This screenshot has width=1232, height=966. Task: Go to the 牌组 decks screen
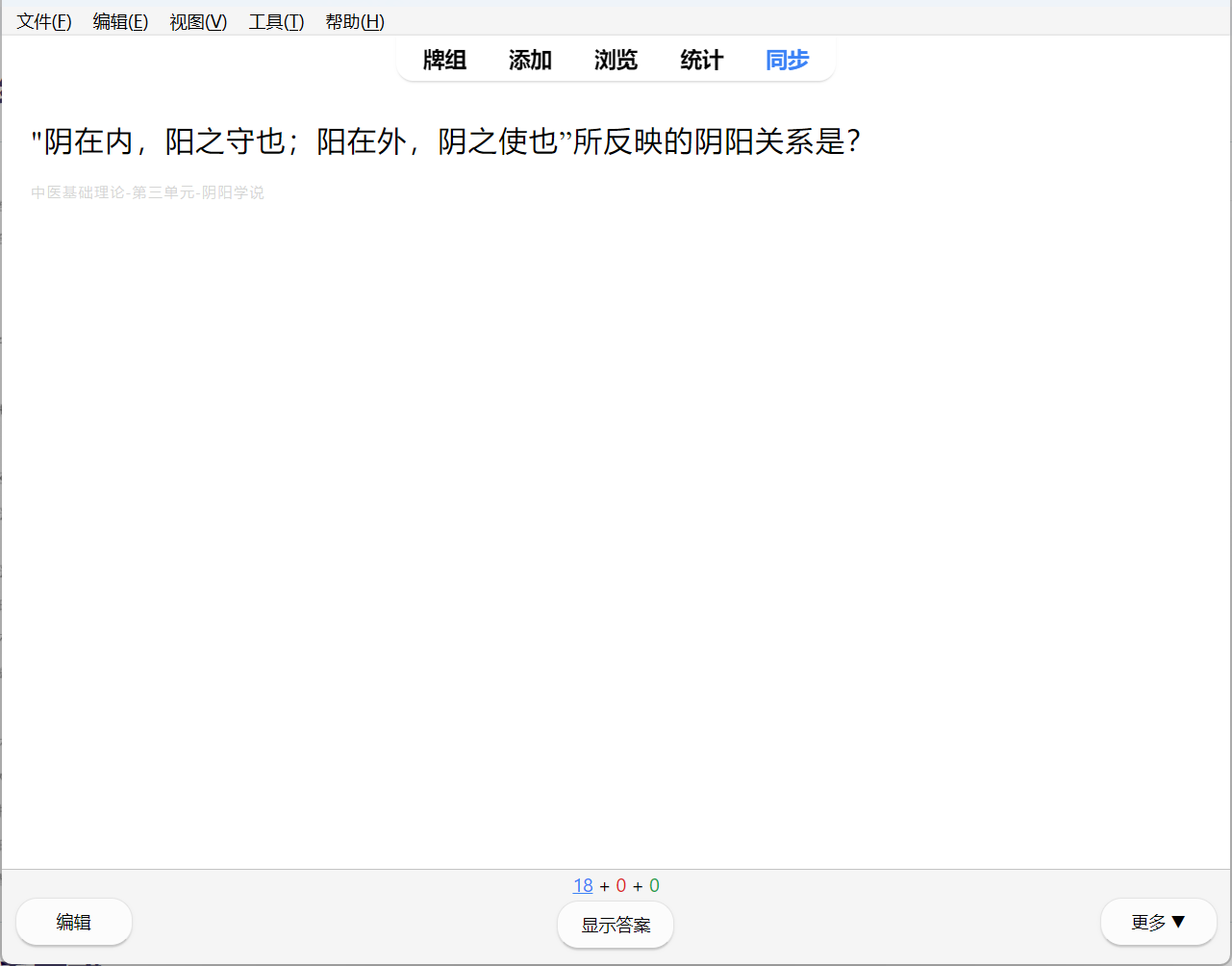click(444, 60)
